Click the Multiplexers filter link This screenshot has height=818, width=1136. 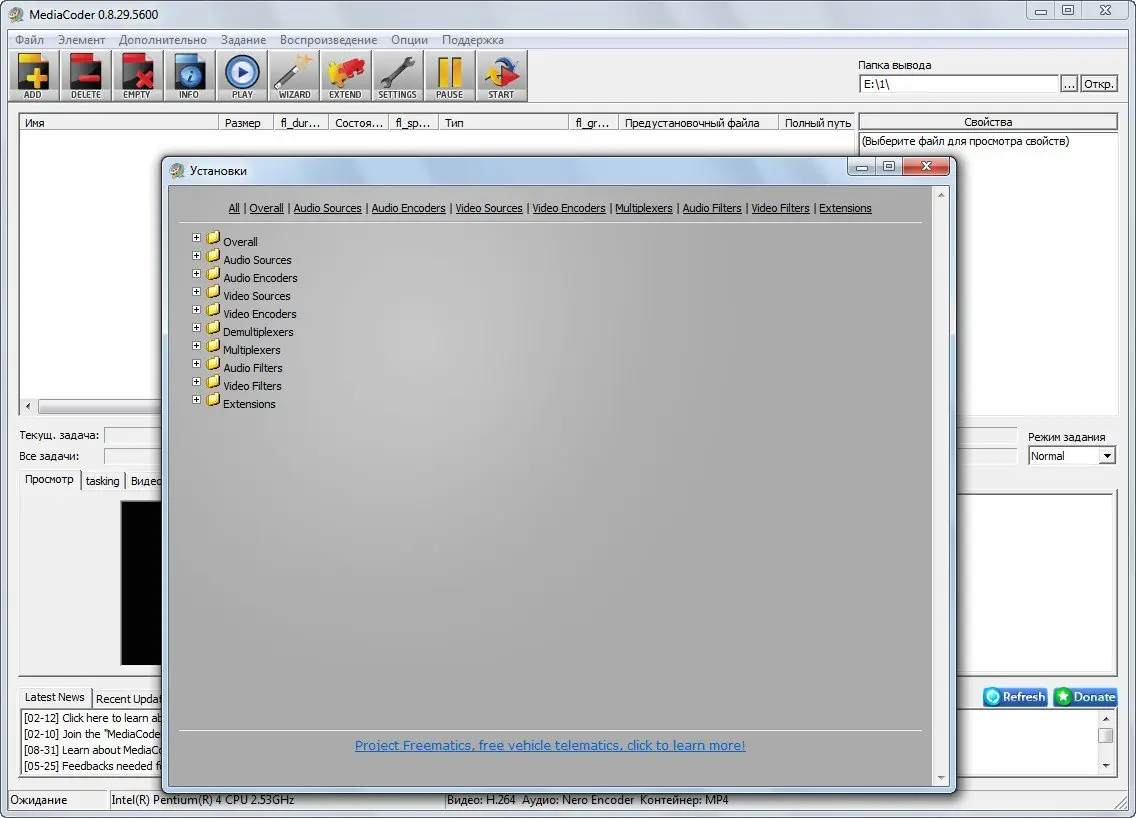(x=644, y=208)
